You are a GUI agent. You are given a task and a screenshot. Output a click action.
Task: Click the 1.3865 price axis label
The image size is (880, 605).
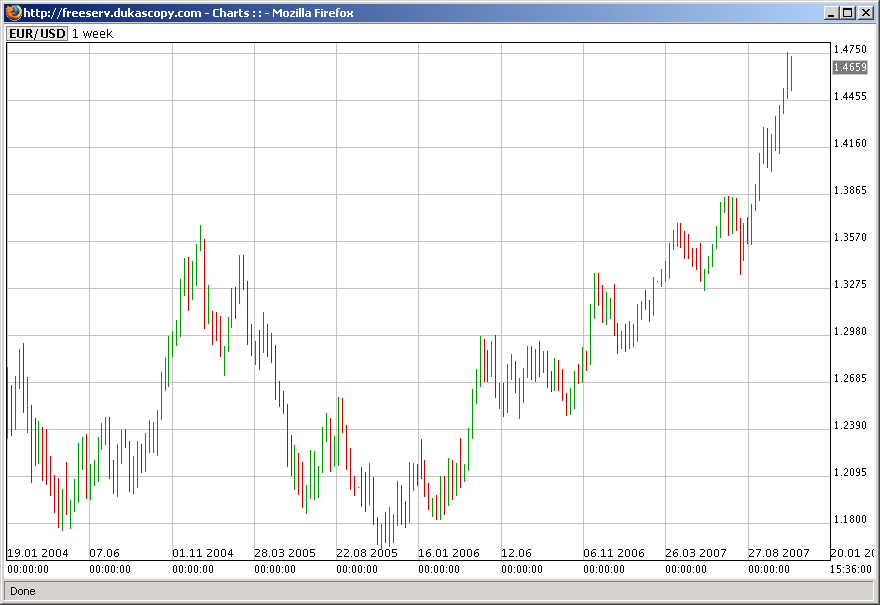click(x=850, y=190)
